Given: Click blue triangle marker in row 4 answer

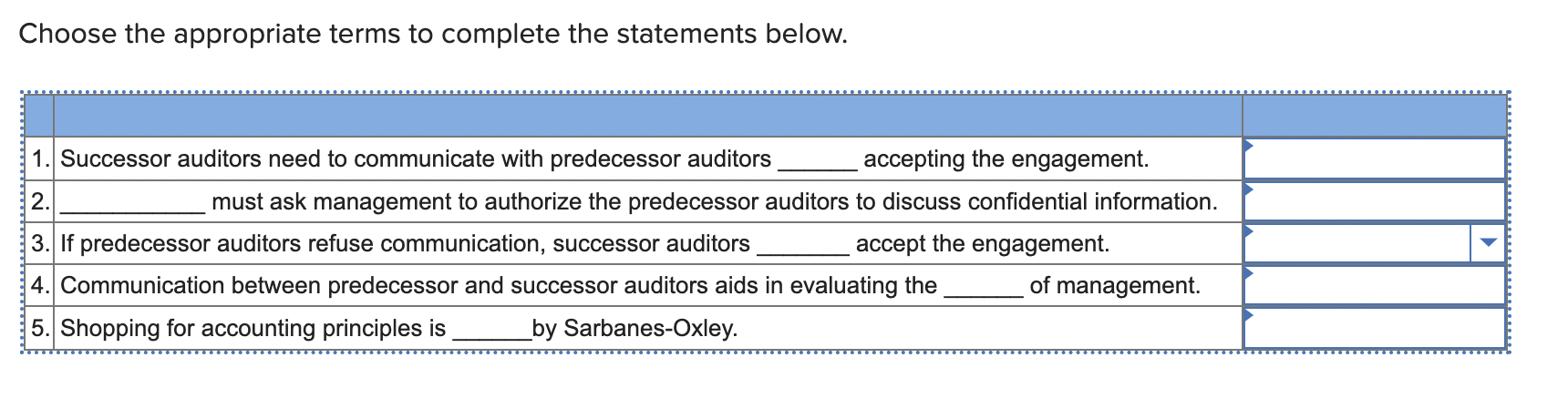Looking at the screenshot, I should [1249, 272].
